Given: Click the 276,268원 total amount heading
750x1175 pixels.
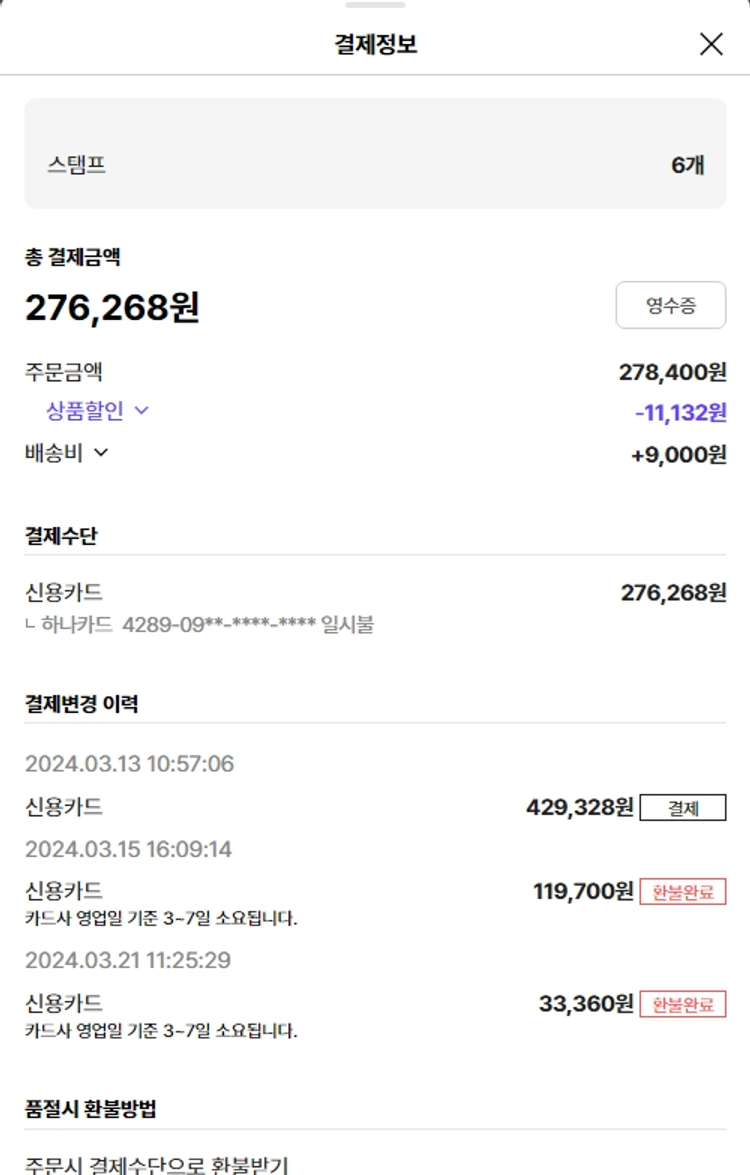Looking at the screenshot, I should (112, 307).
